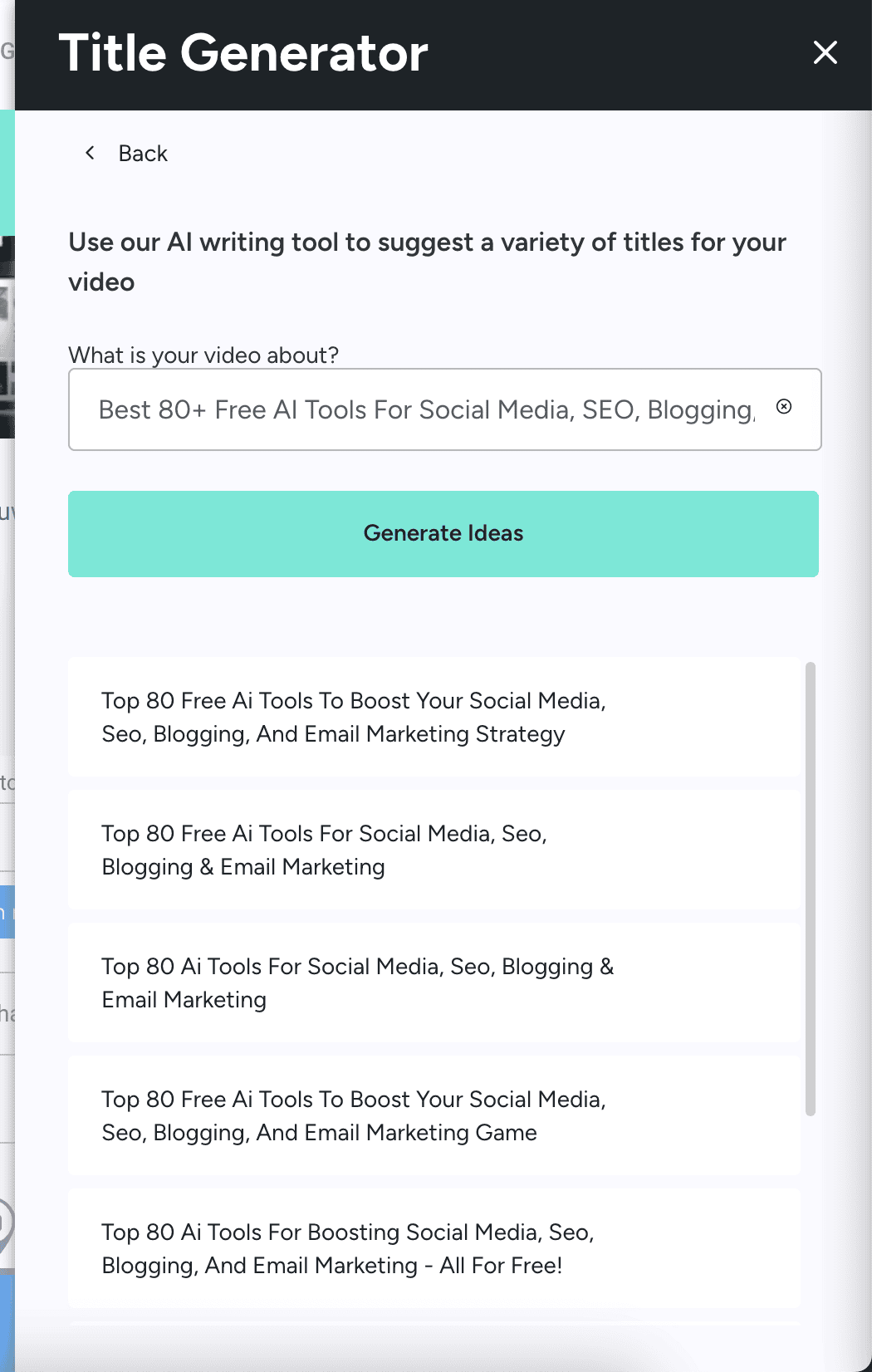The image size is (872, 1372).
Task: Select the title ending in "Email Marketing Strategy"
Action: [x=434, y=717]
